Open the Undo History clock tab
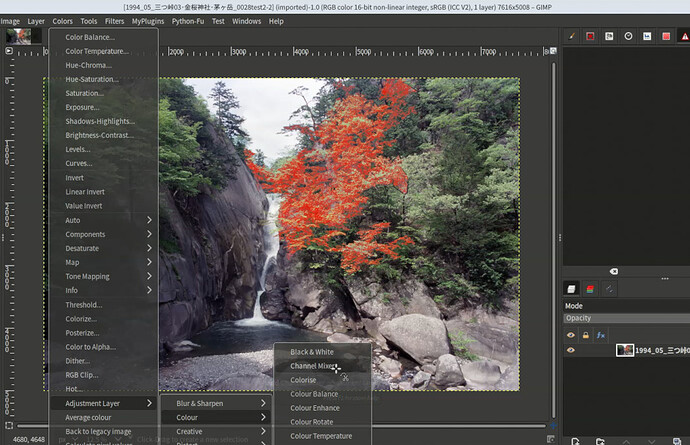Viewport: 690px width, 445px height. pyautogui.click(x=628, y=36)
